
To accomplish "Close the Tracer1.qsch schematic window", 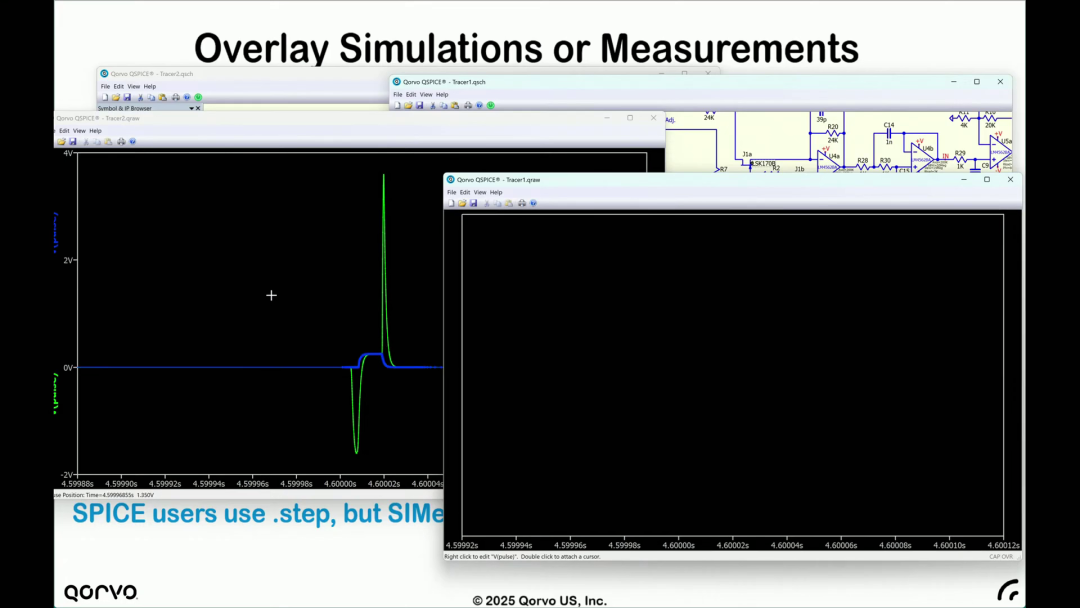I will pos(1000,82).
